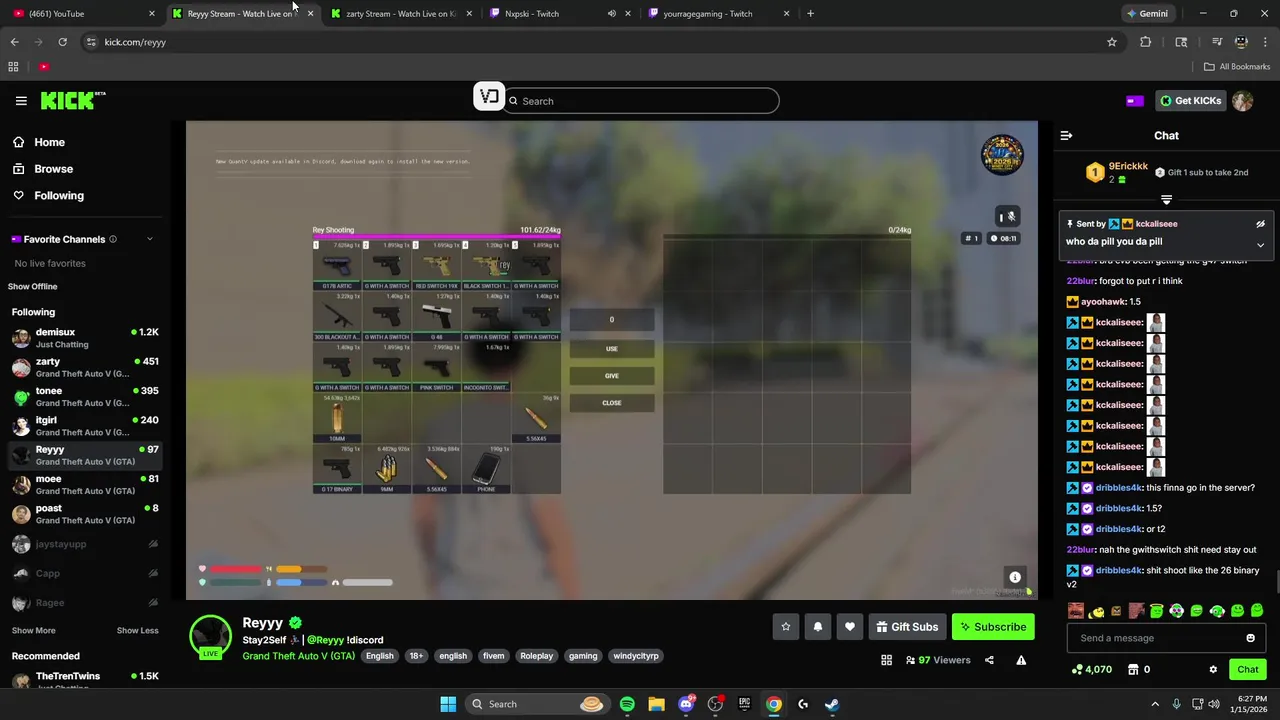
Task: Toggle muted microphone indicator on stream
Action: tap(1007, 217)
